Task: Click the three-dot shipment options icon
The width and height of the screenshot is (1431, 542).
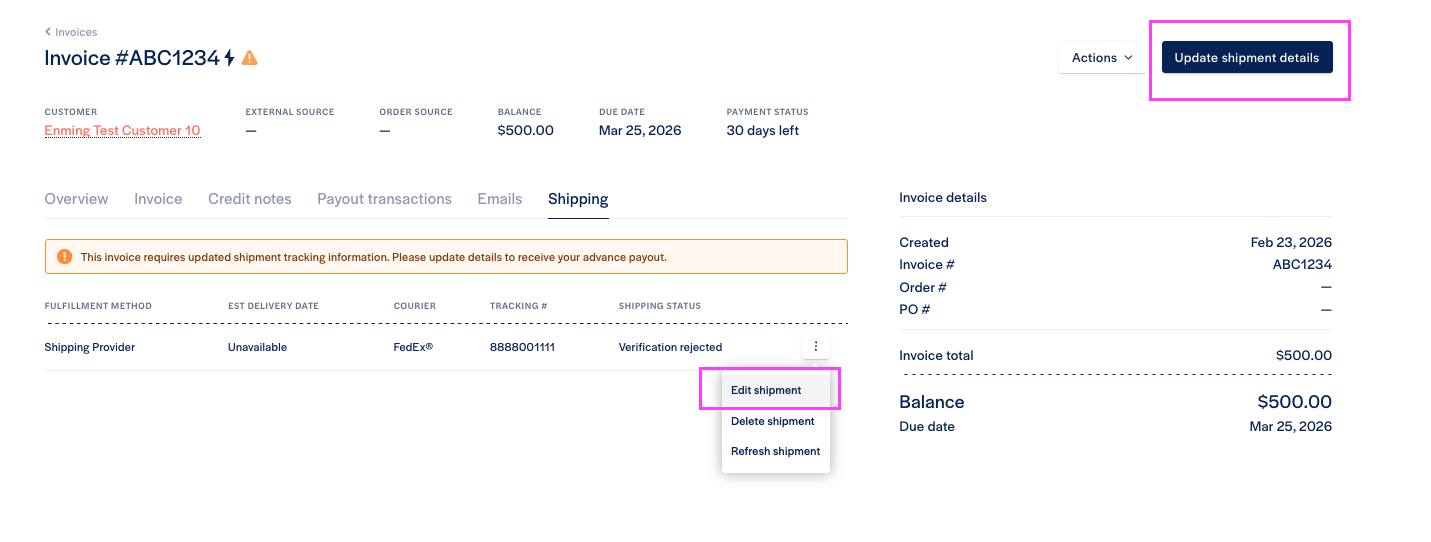Action: coord(816,347)
